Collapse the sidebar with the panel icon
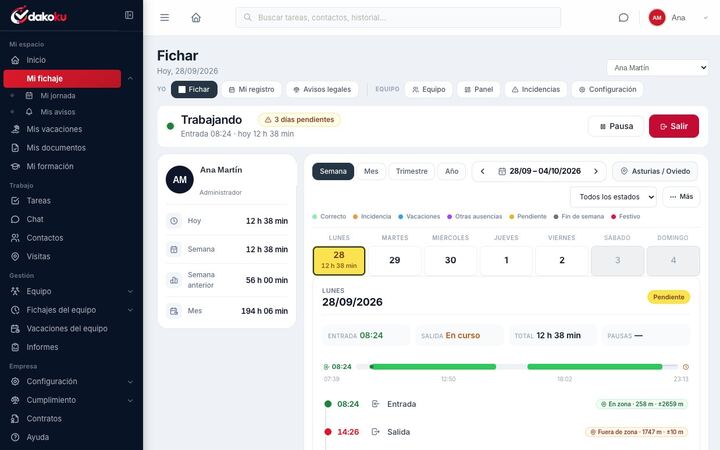The height and width of the screenshot is (450, 720). (x=129, y=15)
